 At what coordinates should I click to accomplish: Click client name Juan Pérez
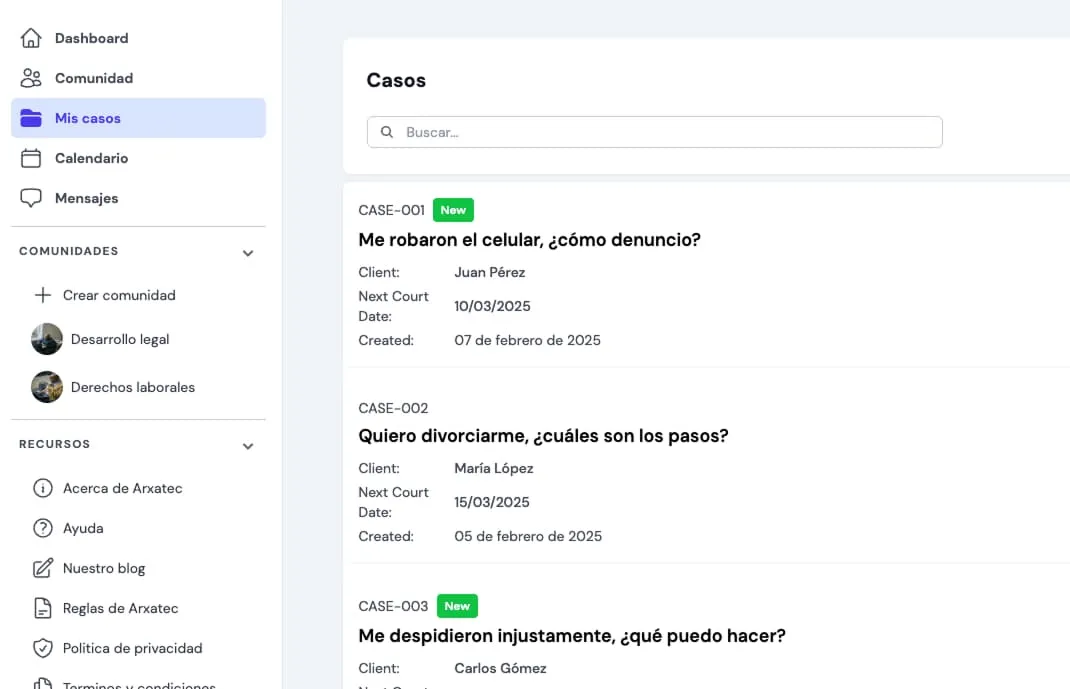point(490,272)
